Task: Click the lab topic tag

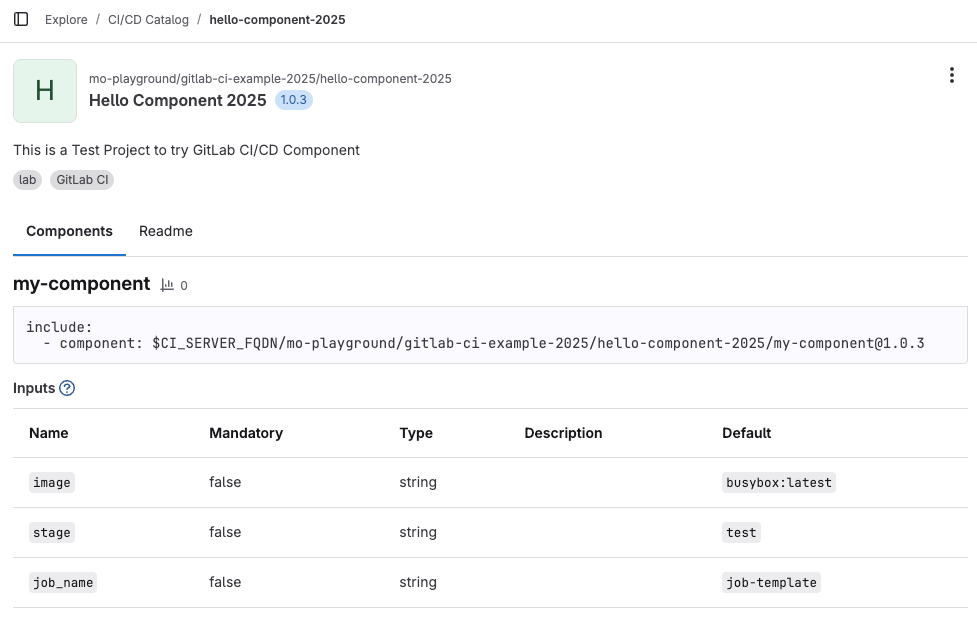Action: pos(27,180)
